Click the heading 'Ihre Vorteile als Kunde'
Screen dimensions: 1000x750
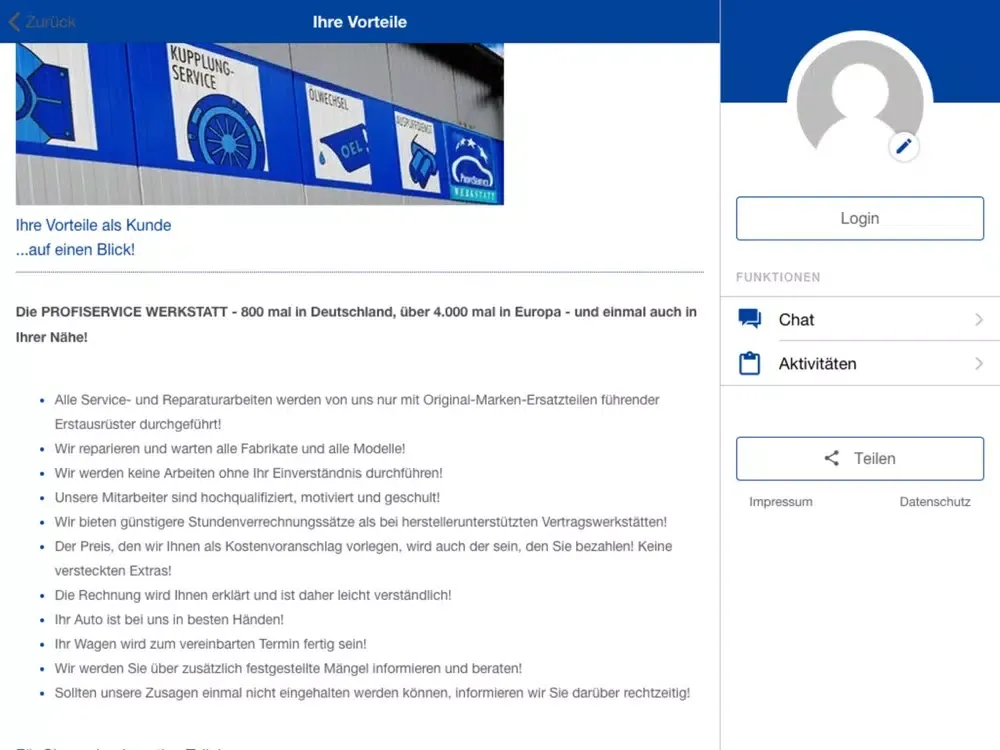(94, 225)
